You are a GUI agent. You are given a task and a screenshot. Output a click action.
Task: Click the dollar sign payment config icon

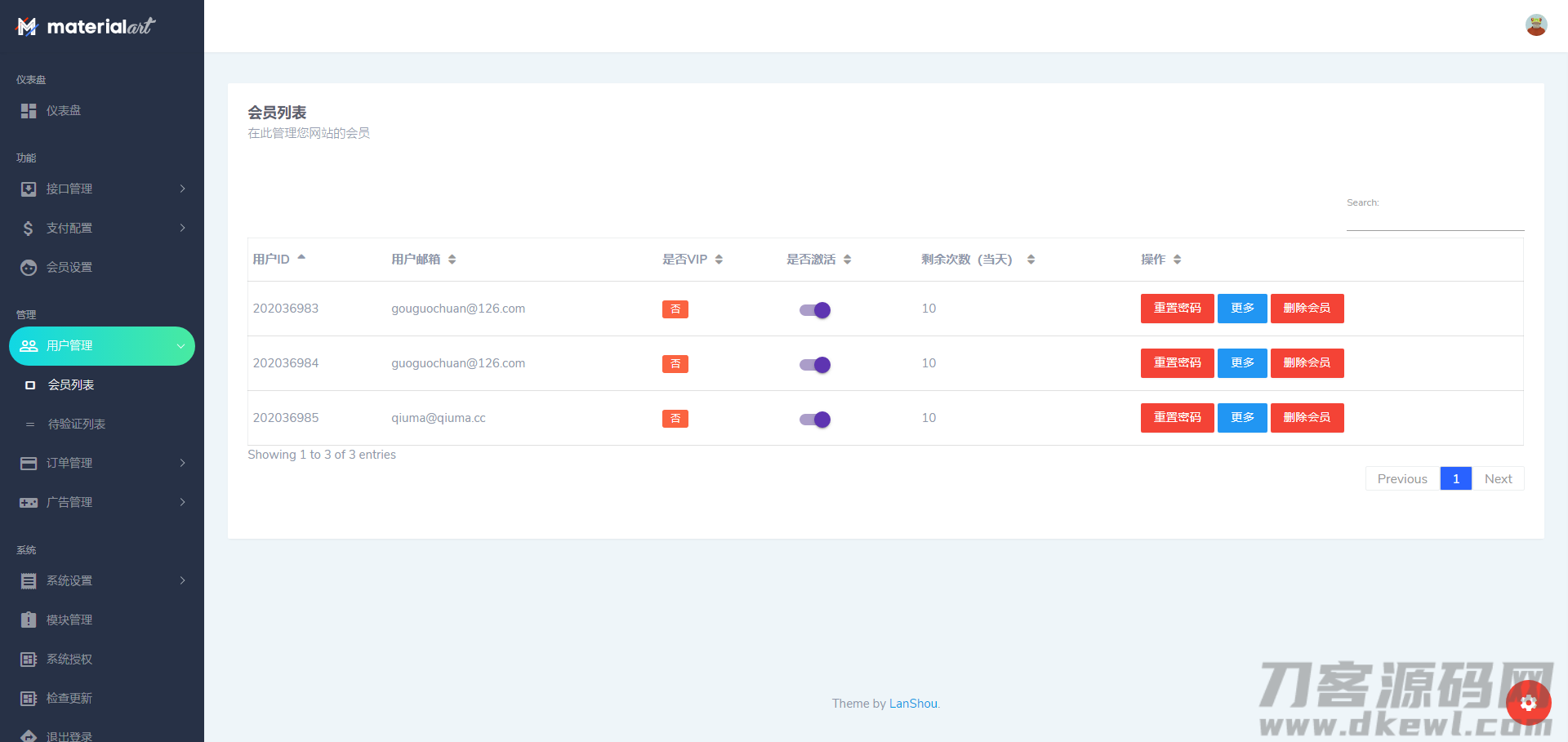[29, 229]
